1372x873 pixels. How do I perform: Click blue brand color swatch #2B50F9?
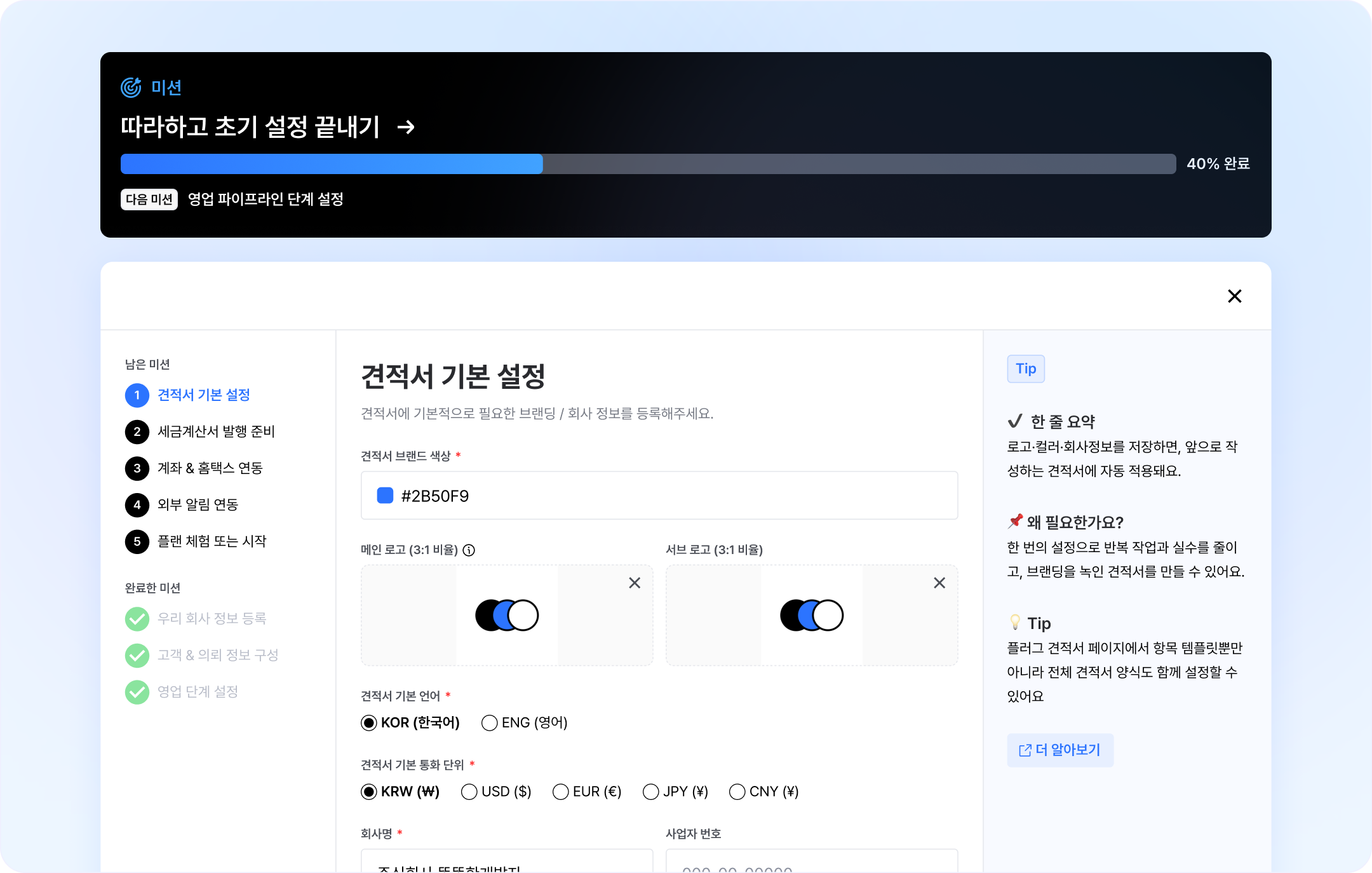[x=385, y=496]
